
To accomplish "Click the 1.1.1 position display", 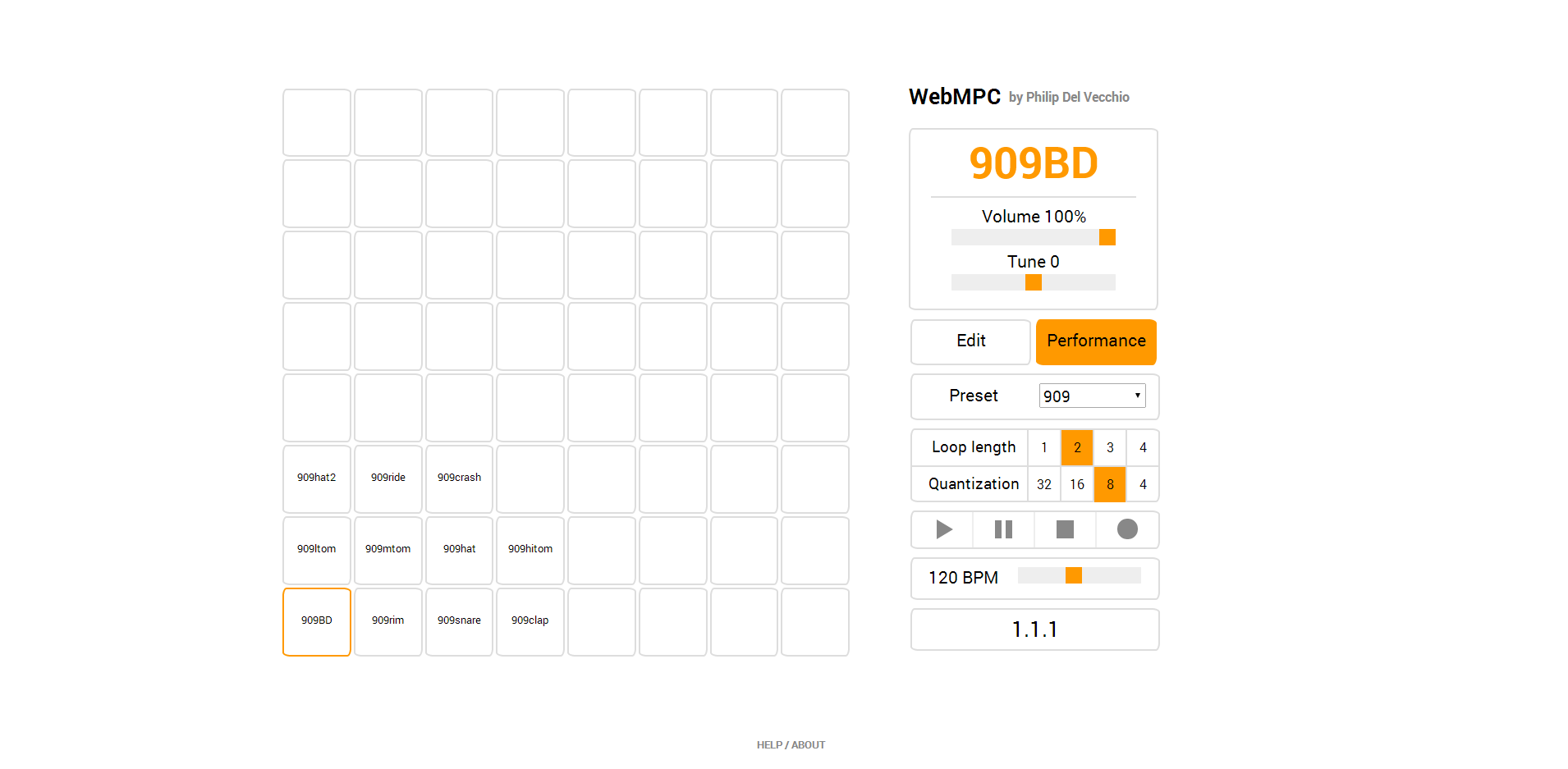I will [x=1034, y=629].
